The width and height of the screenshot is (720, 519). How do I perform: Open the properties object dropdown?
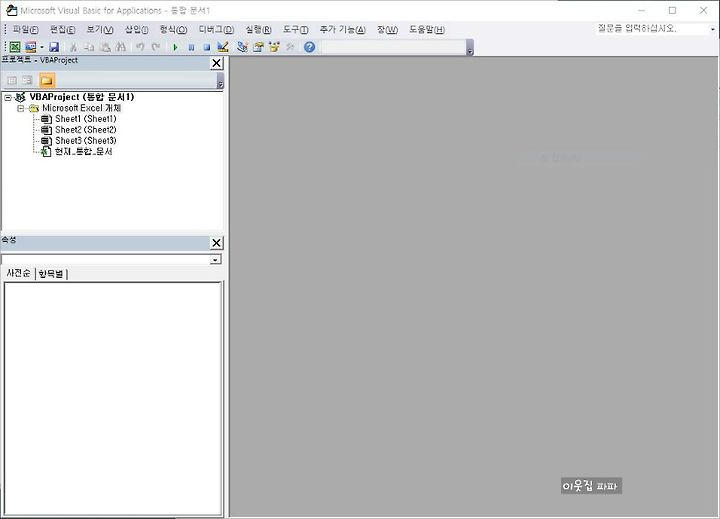click(x=214, y=260)
